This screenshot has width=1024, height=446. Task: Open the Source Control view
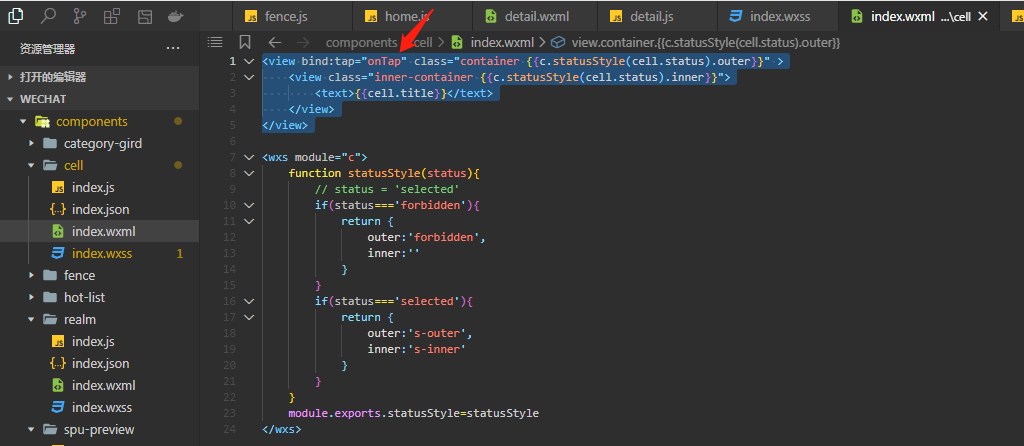tap(80, 16)
